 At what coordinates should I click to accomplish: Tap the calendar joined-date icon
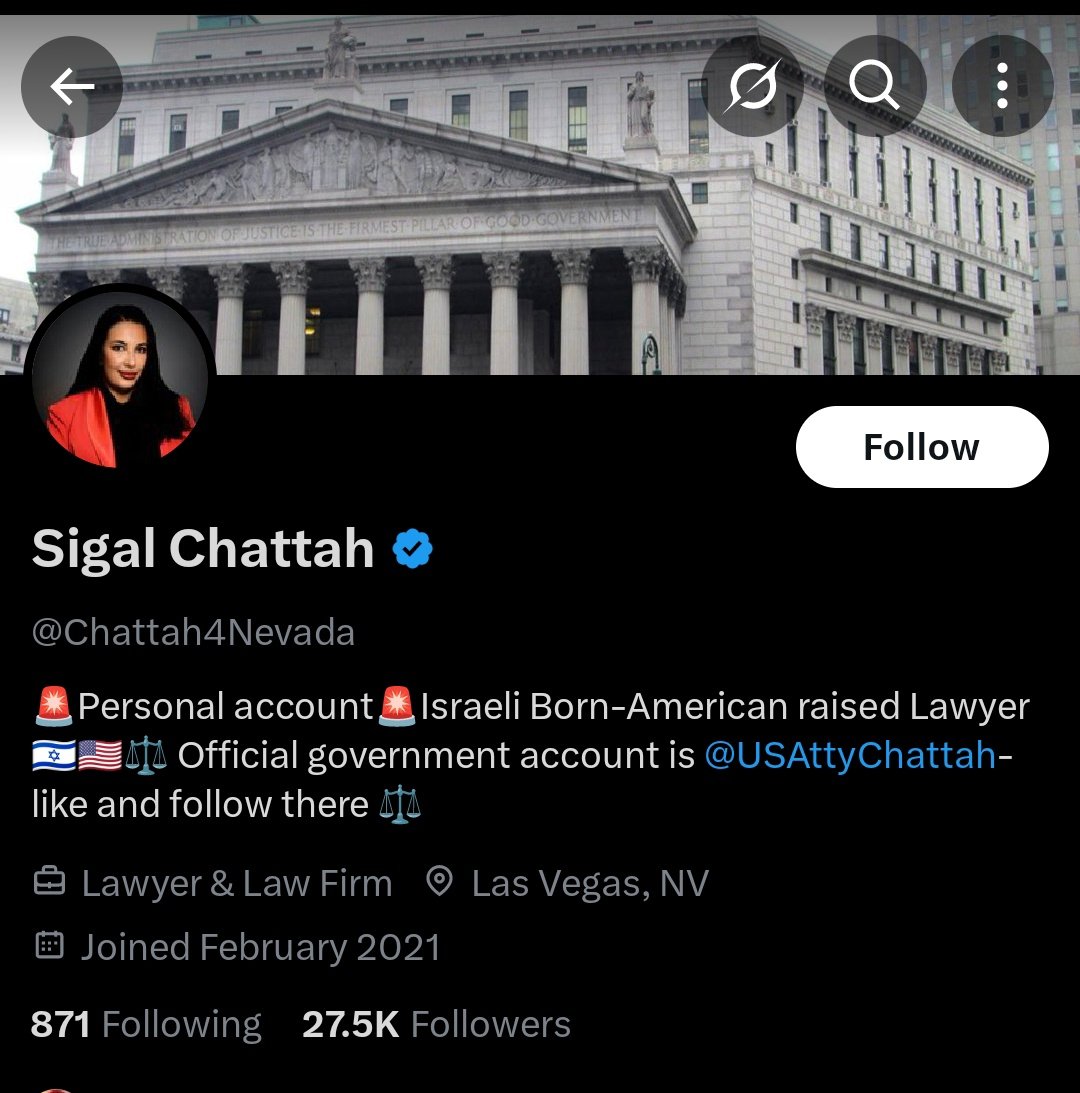[x=50, y=945]
